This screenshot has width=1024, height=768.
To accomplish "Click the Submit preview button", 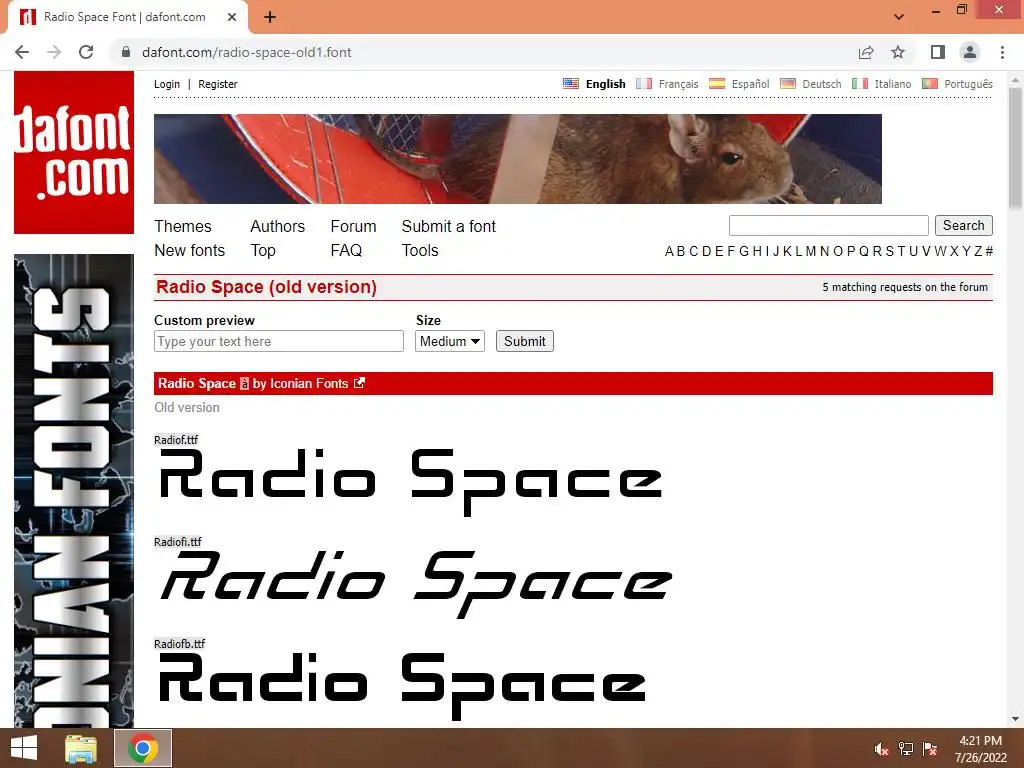I will (x=524, y=342).
